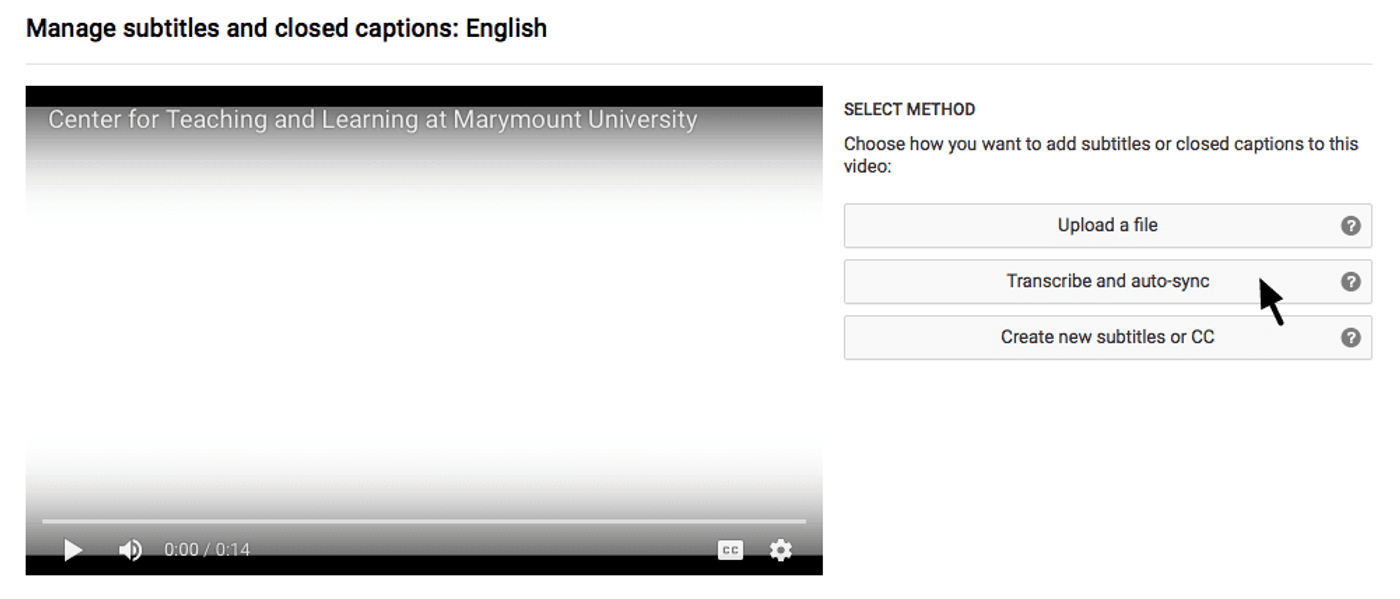1400x599 pixels.
Task: Mute the video with the speaker icon
Action: [x=130, y=550]
